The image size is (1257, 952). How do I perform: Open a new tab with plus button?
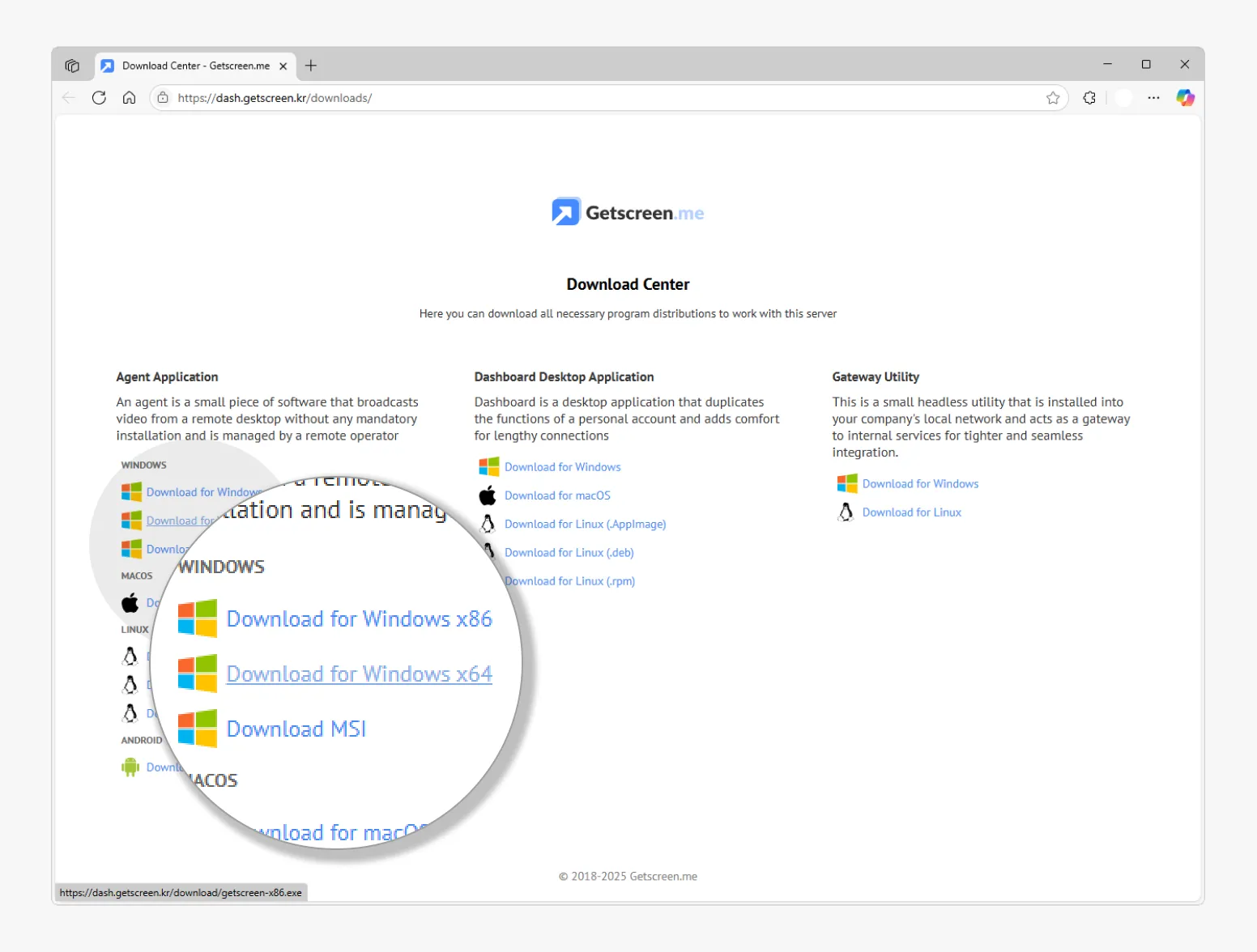(311, 66)
